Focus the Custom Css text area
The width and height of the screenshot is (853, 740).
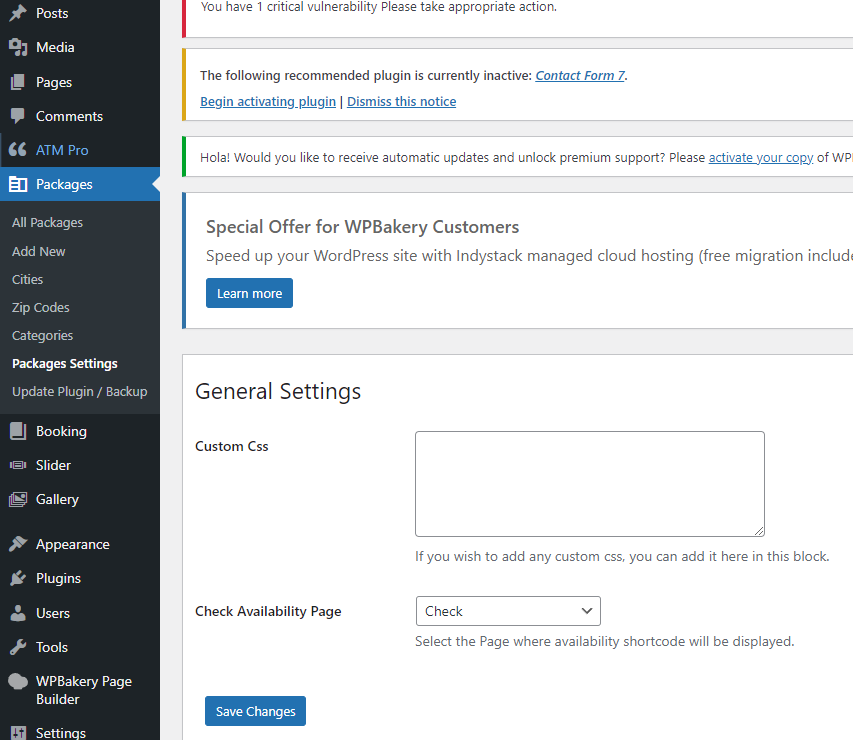[x=590, y=484]
